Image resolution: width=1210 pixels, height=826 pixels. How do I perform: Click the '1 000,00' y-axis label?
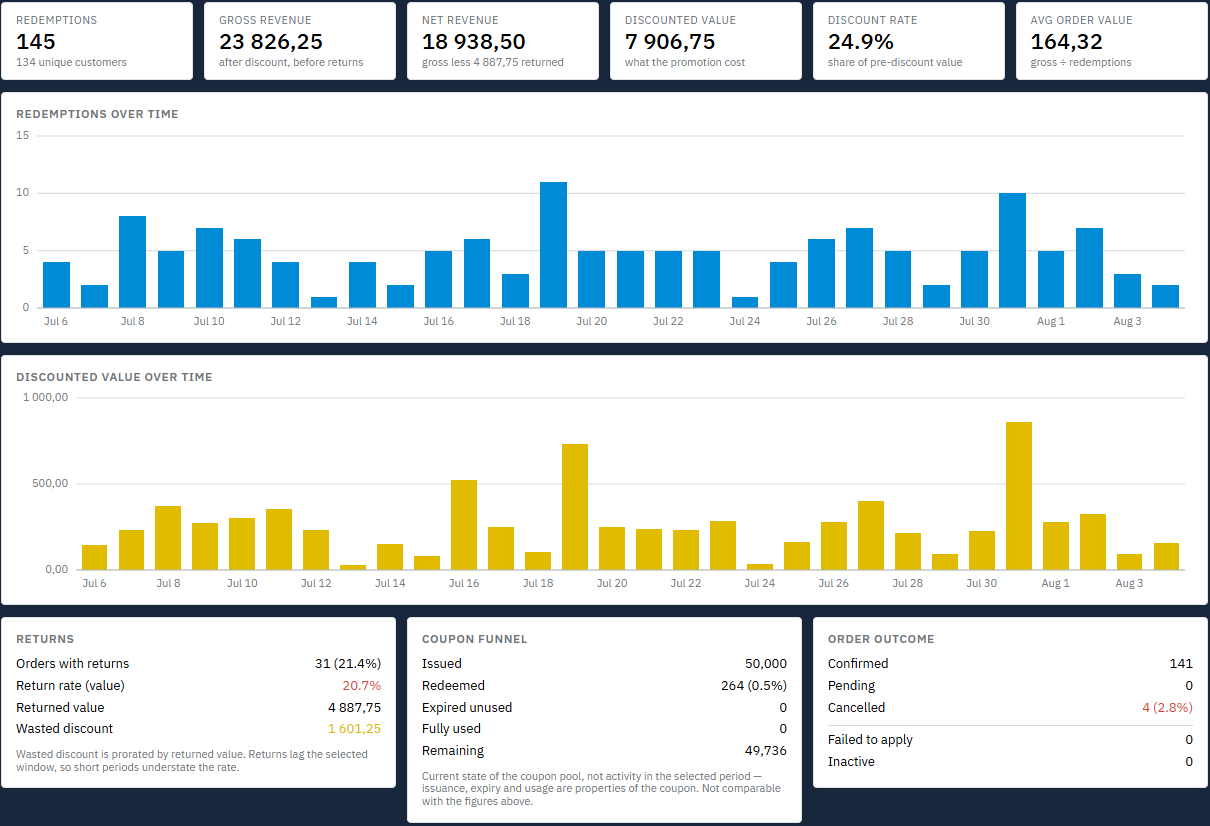coord(45,397)
